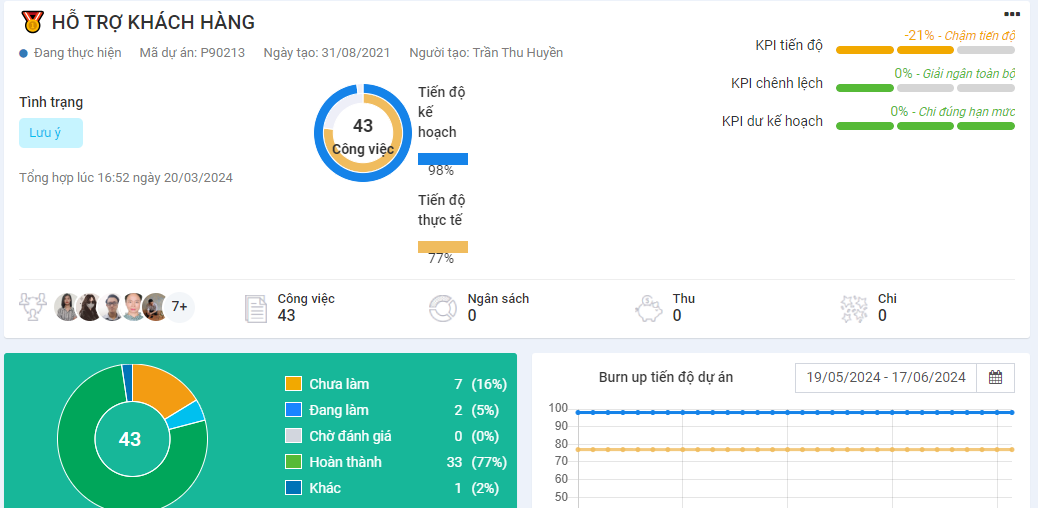This screenshot has height=508, width=1038.
Task: Click the KPI tiến độ progress bar
Action: click(x=925, y=49)
